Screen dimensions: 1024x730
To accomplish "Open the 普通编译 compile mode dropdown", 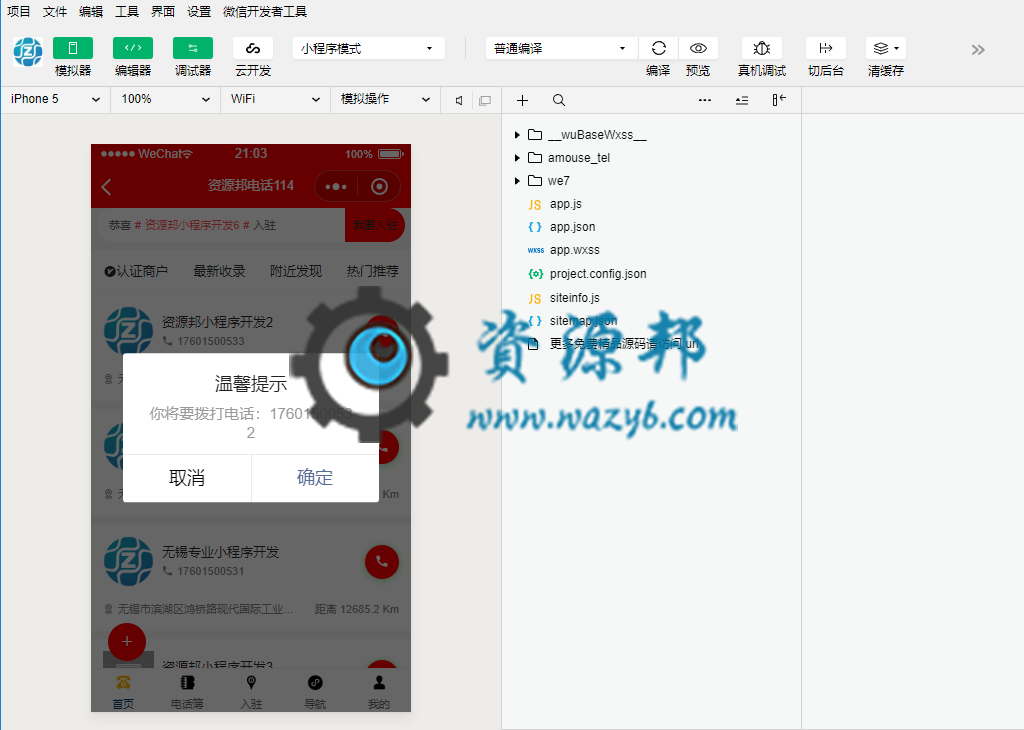I will click(562, 48).
